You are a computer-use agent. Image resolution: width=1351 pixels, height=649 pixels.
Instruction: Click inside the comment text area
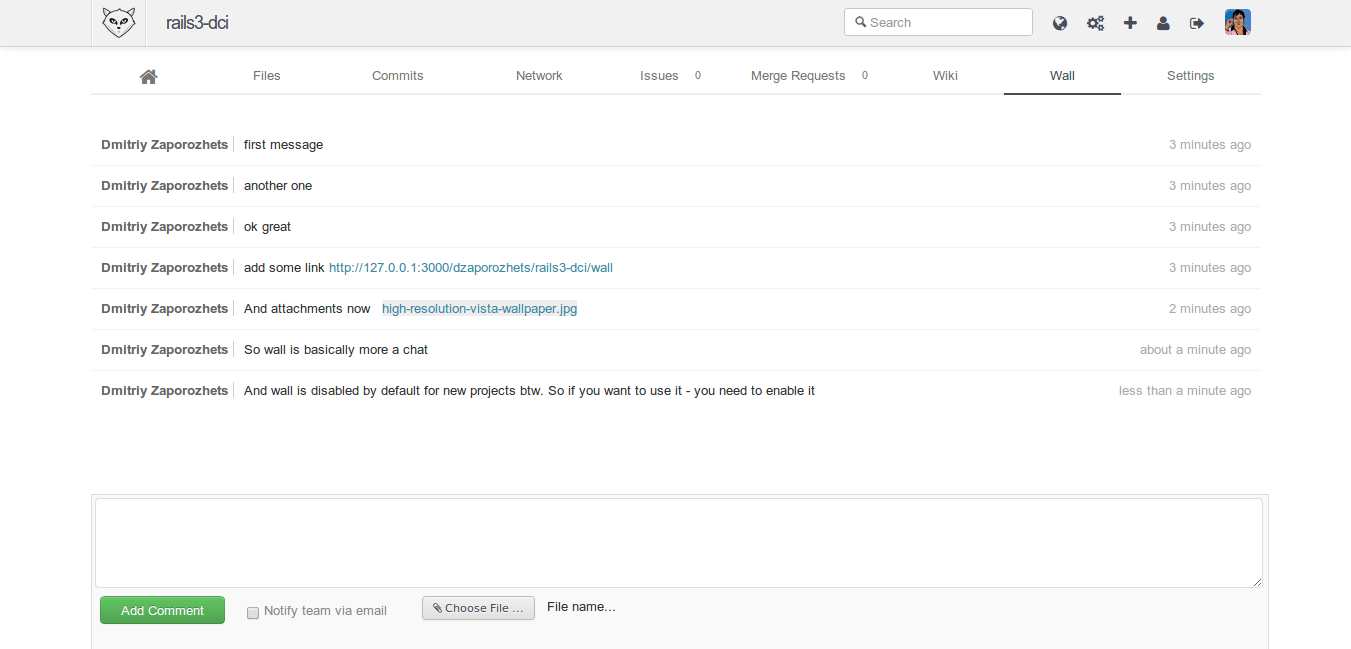(677, 542)
